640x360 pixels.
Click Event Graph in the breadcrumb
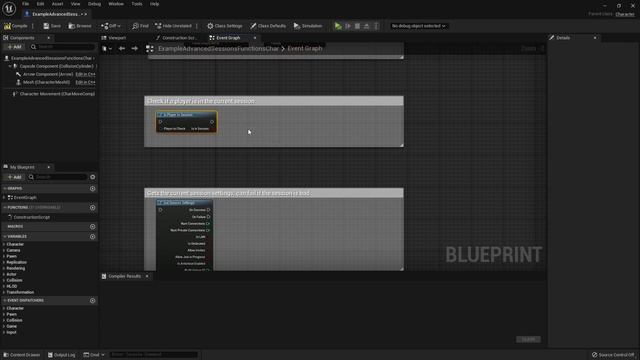304,49
